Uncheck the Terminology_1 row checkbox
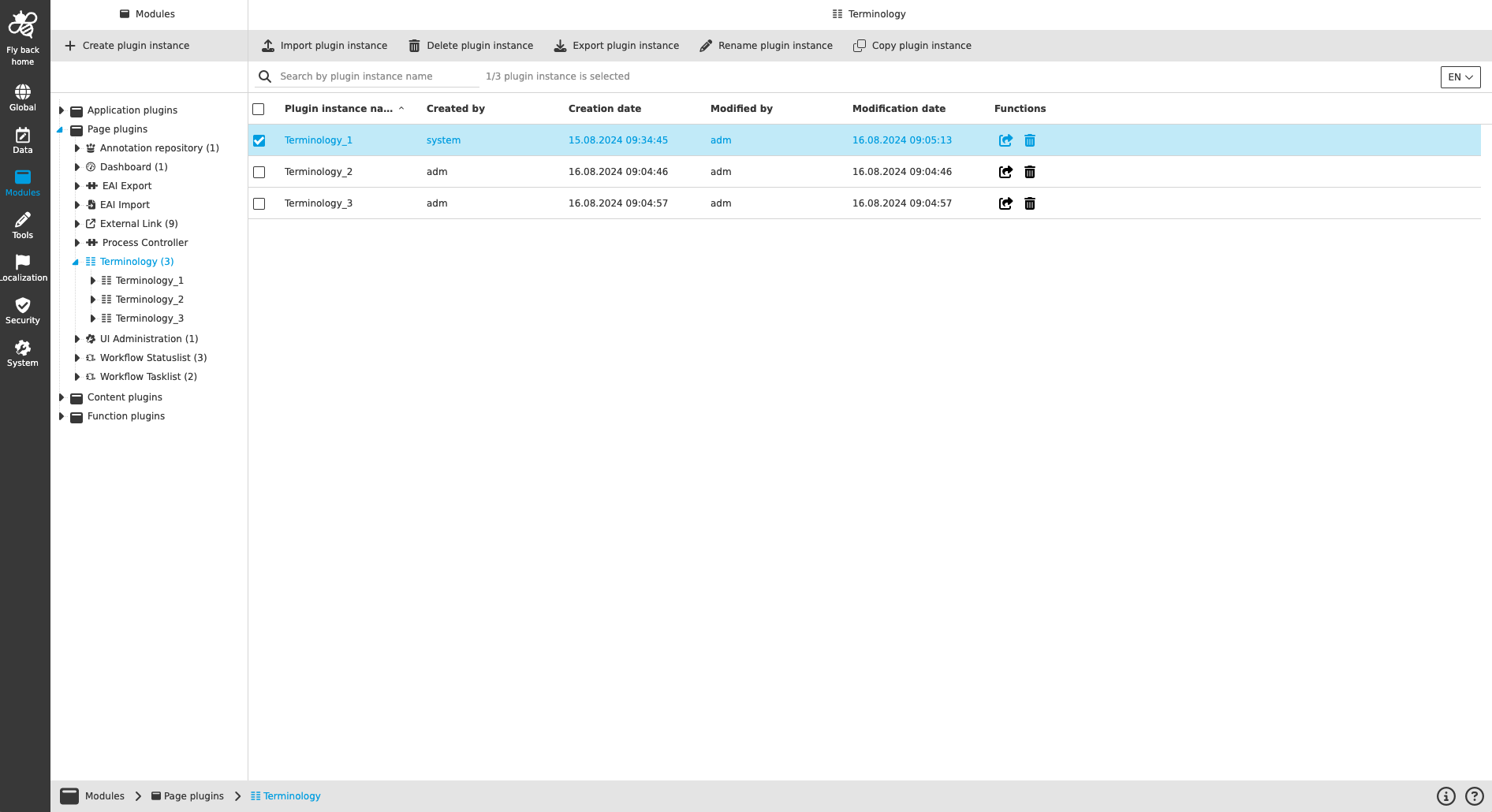The image size is (1492, 812). click(x=259, y=140)
